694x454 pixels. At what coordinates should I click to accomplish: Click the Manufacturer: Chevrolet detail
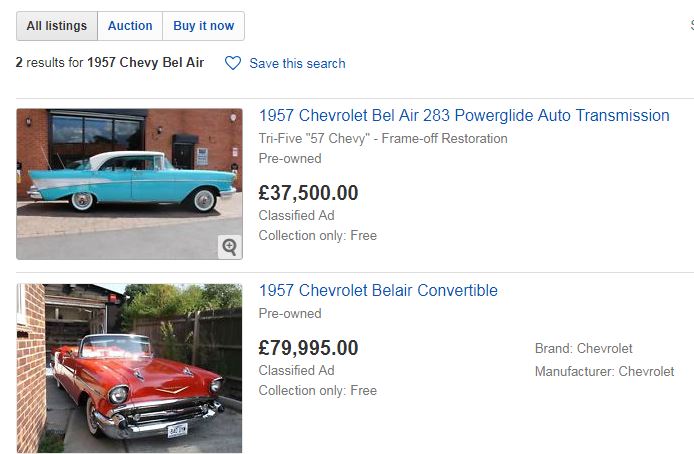pyautogui.click(x=604, y=371)
